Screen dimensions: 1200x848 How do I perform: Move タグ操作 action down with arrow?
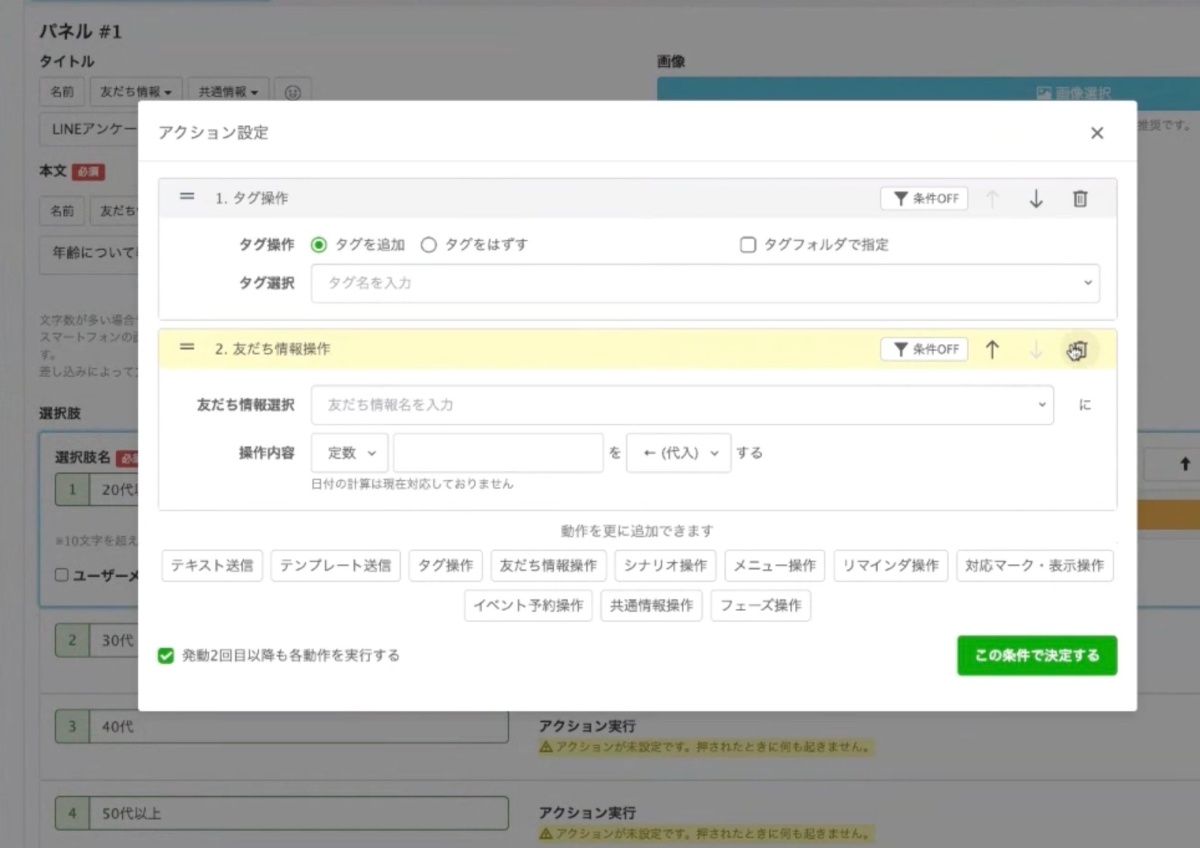[x=1036, y=199]
